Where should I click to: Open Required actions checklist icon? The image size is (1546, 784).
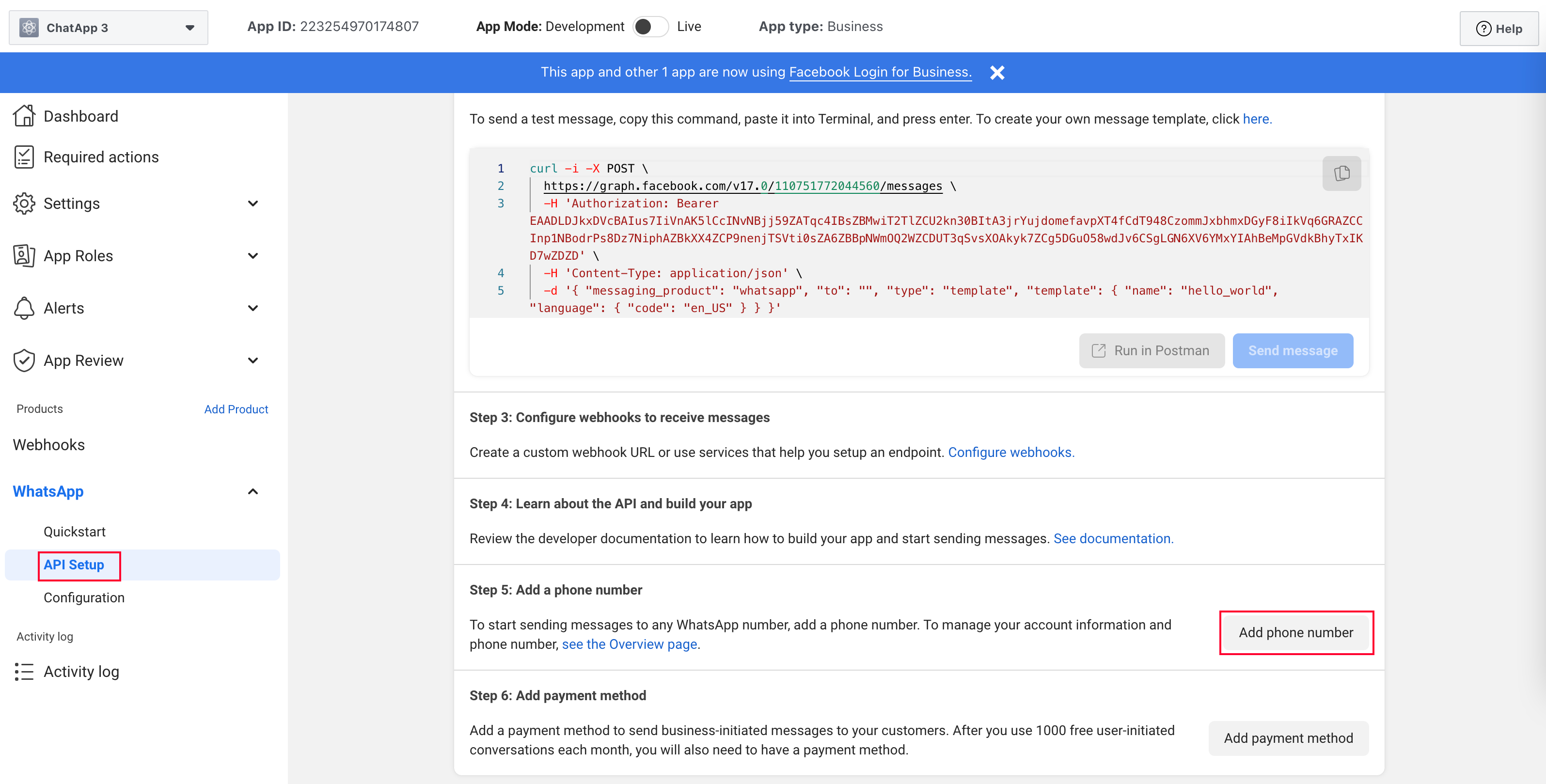pyautogui.click(x=24, y=157)
